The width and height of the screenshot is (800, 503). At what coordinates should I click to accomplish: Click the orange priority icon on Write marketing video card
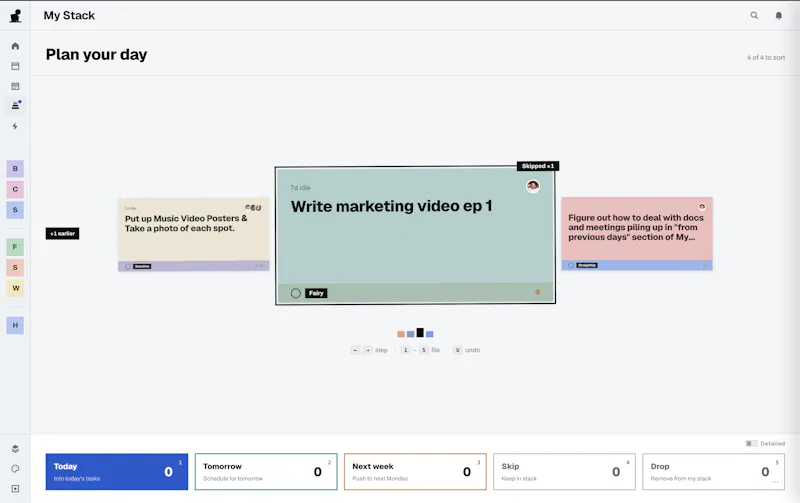click(x=537, y=292)
